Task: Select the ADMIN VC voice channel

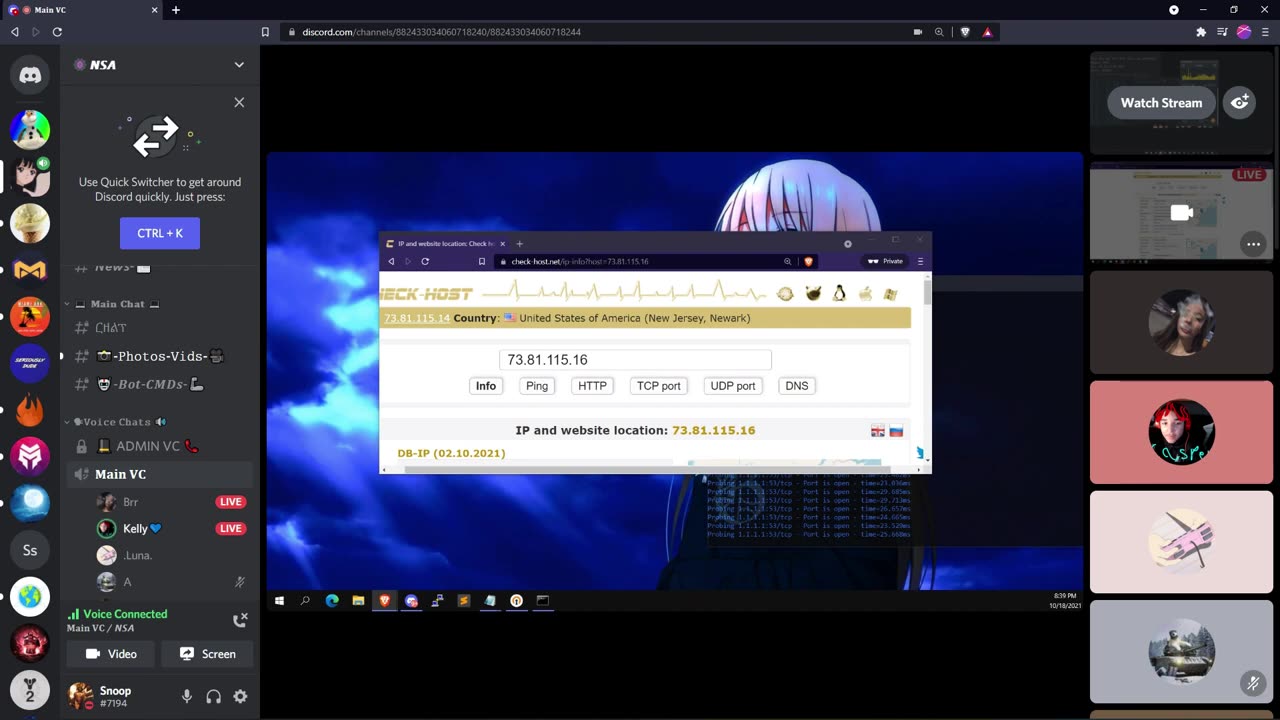Action: tap(160, 446)
